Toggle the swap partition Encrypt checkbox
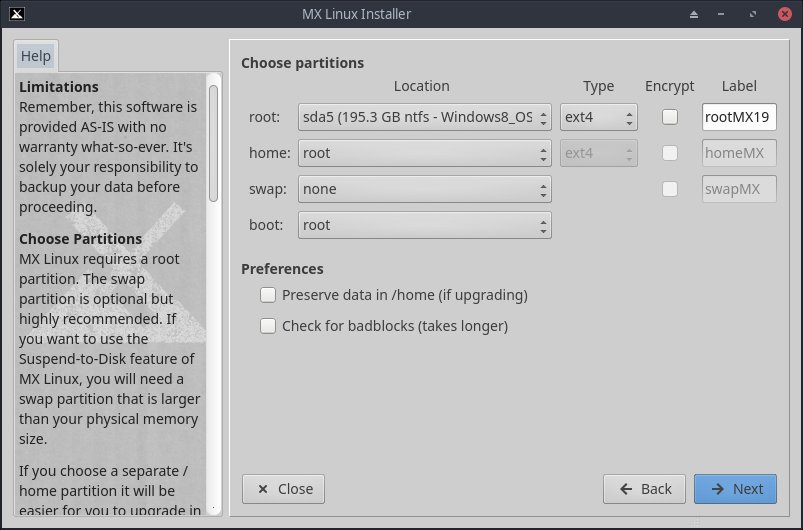 tap(669, 189)
